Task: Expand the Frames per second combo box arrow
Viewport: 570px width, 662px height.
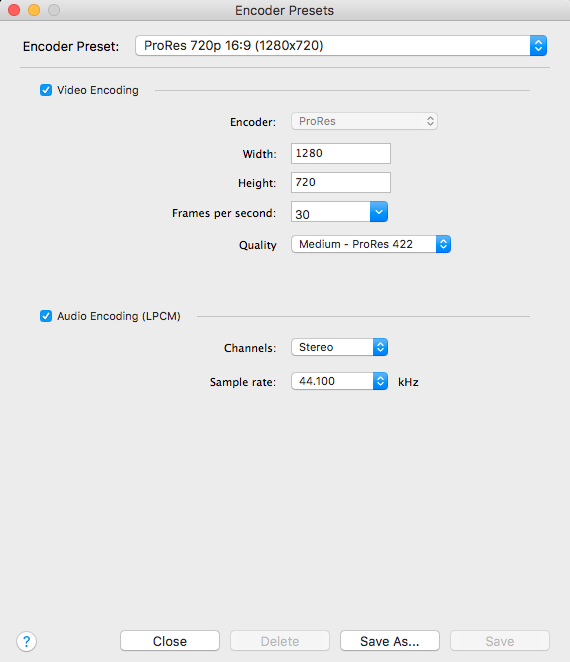Action: [379, 212]
